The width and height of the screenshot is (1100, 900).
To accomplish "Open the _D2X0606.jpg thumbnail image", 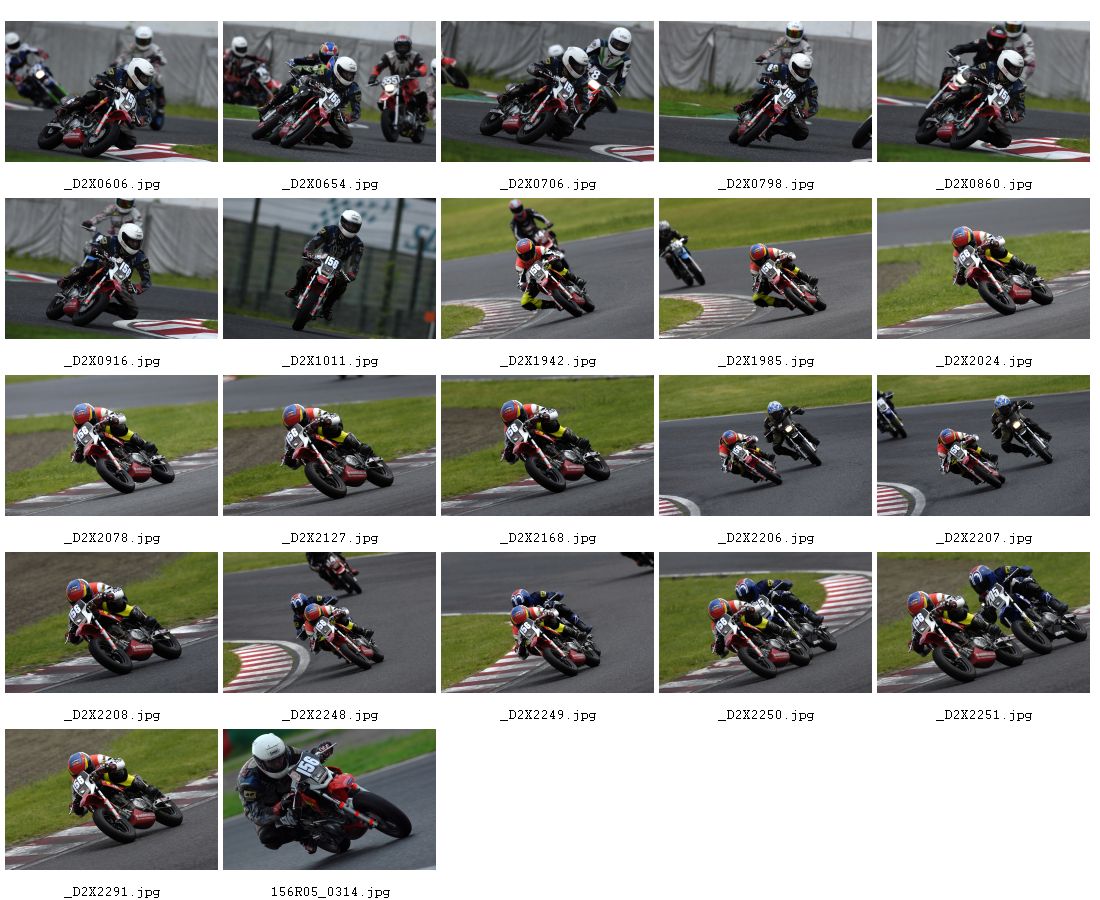I will pyautogui.click(x=111, y=91).
